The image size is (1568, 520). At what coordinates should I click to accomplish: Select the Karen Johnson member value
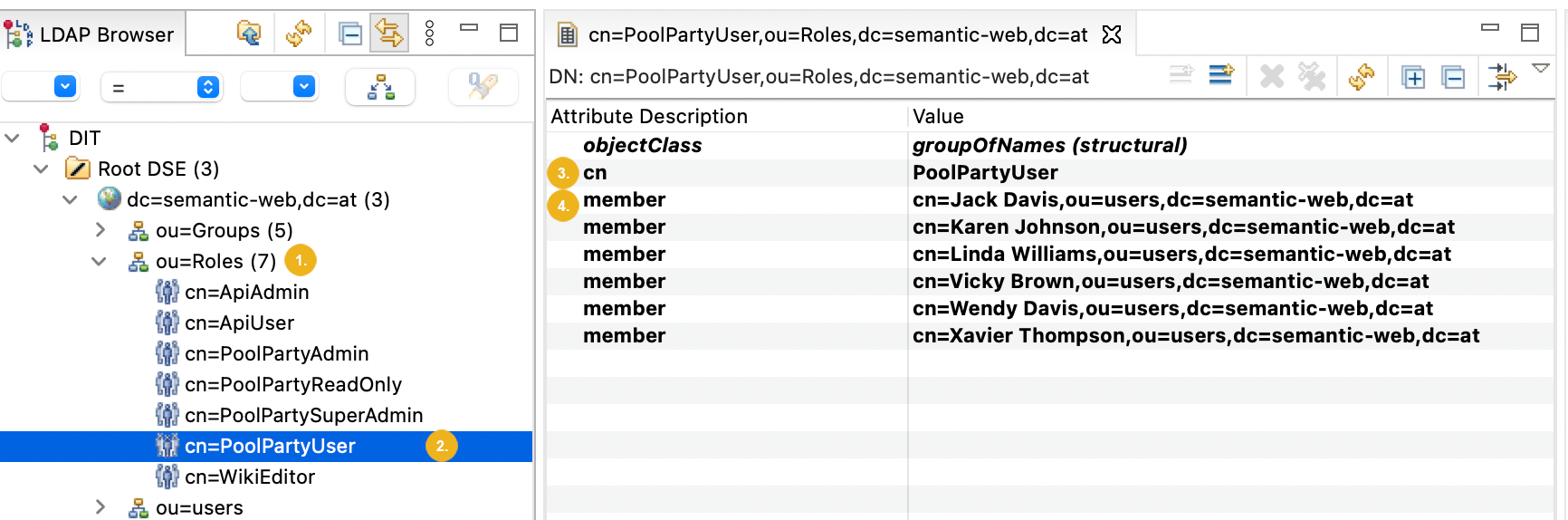(x=1182, y=226)
